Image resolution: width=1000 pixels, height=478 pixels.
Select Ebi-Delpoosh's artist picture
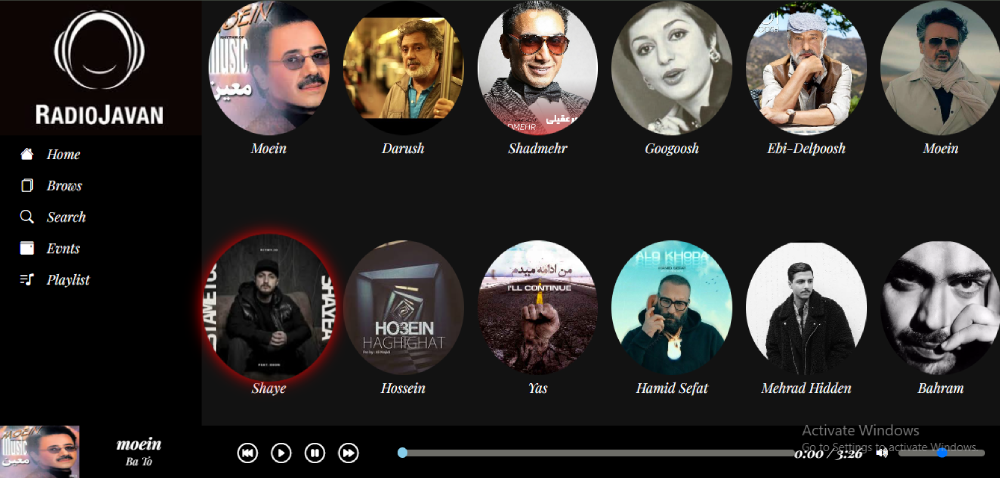click(x=806, y=68)
